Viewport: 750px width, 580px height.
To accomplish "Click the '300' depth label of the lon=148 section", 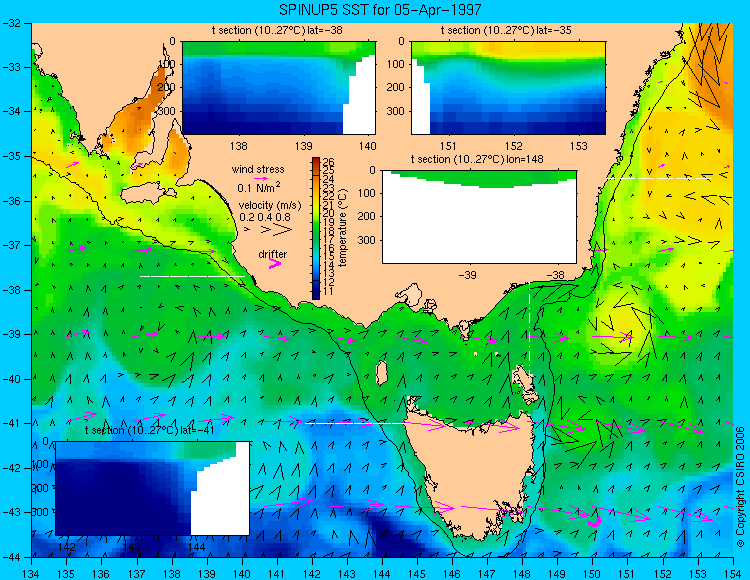I will pos(367,240).
